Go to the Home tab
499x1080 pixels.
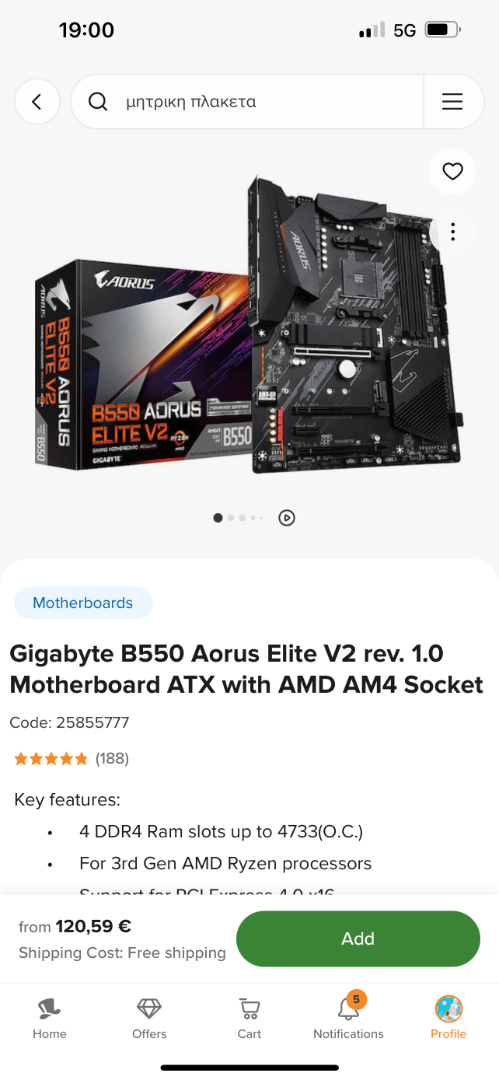pos(50,1018)
